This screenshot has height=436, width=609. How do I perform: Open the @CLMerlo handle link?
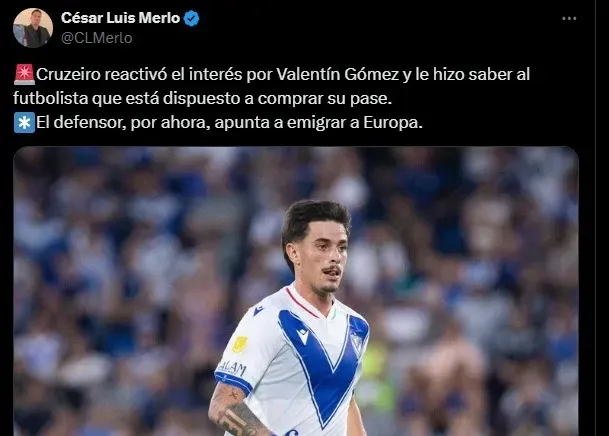[x=97, y=38]
